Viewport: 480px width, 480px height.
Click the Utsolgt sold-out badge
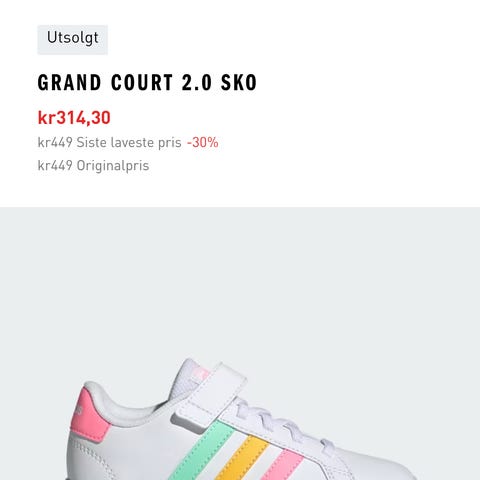[x=72, y=39]
